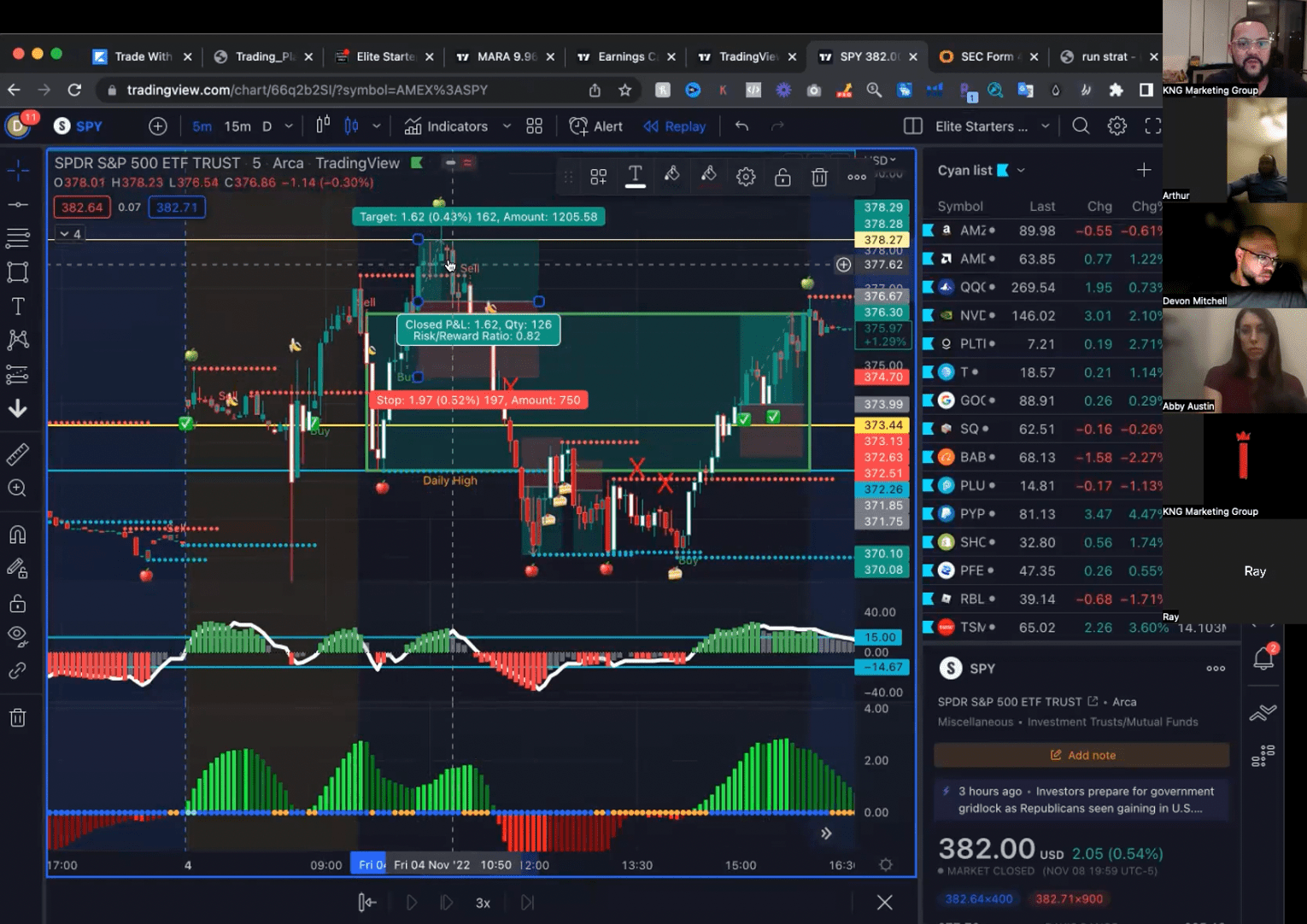Open drawing templates in floating toolbar
Viewport: 1307px width, 924px height.
tap(599, 177)
